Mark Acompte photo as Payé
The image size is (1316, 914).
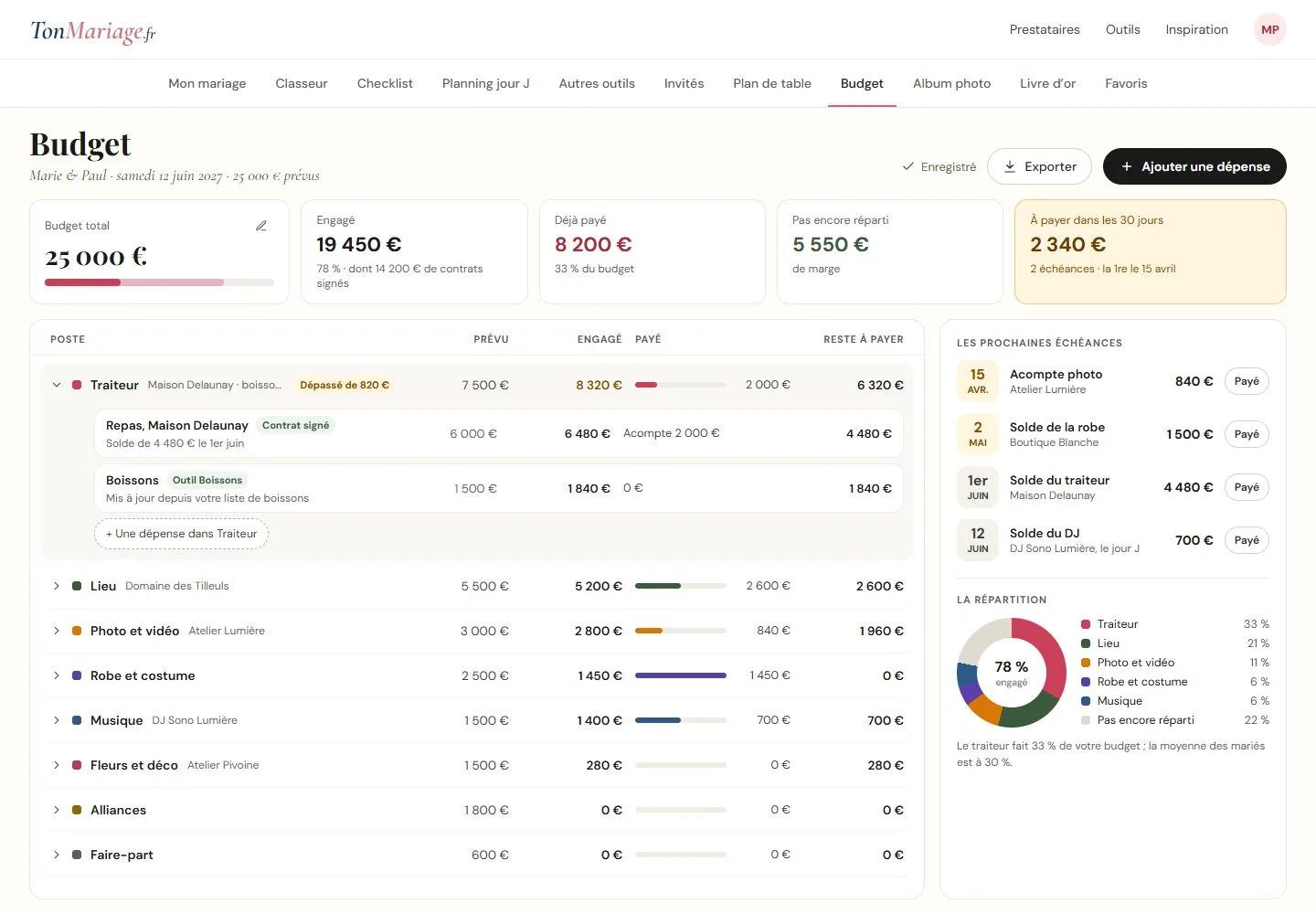pos(1247,381)
